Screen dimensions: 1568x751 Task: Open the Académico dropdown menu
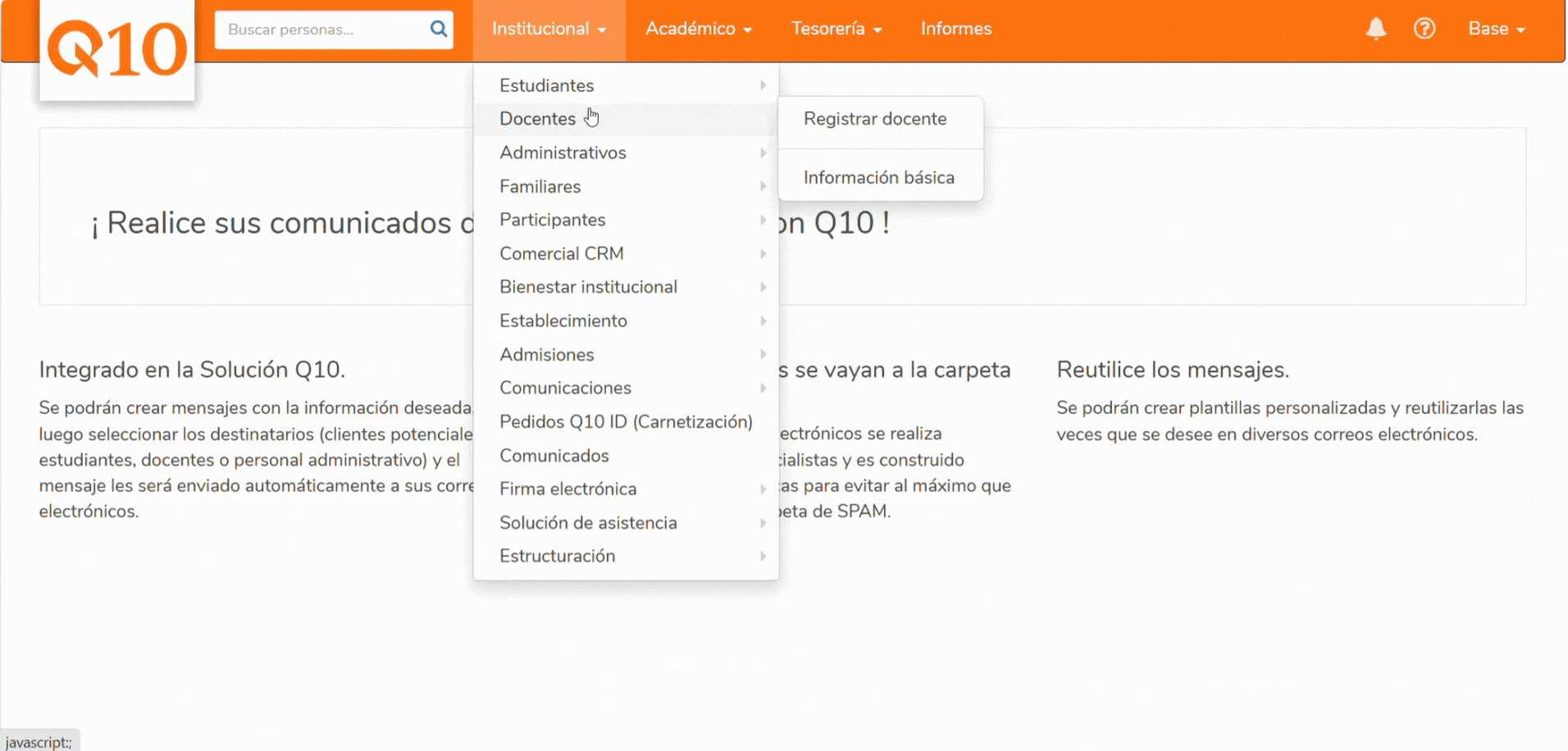click(699, 30)
